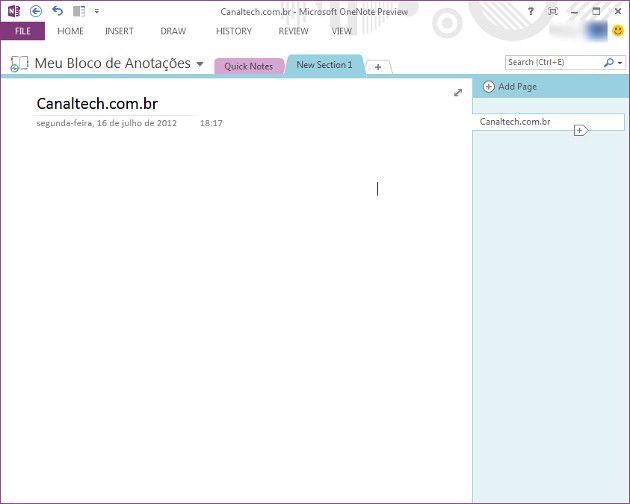Switch to the HOME ribbon tab
This screenshot has height=504, width=630.
(x=70, y=31)
